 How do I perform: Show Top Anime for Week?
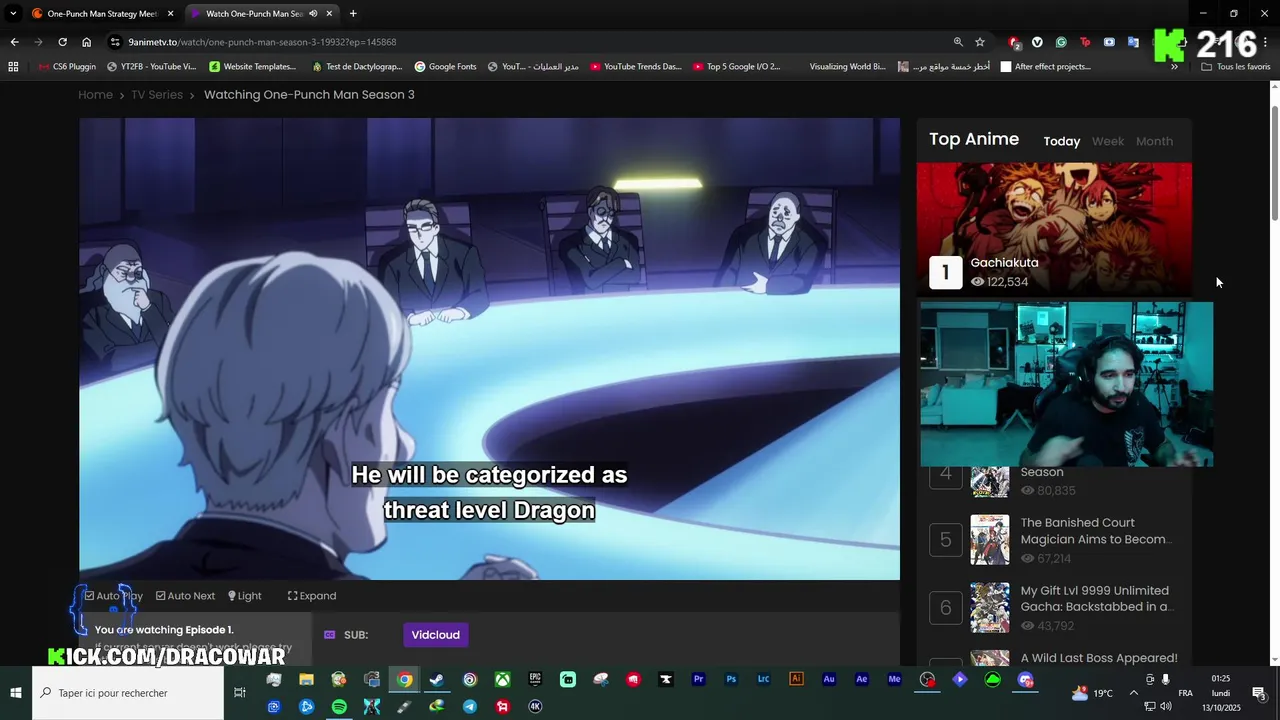pyautogui.click(x=1108, y=142)
